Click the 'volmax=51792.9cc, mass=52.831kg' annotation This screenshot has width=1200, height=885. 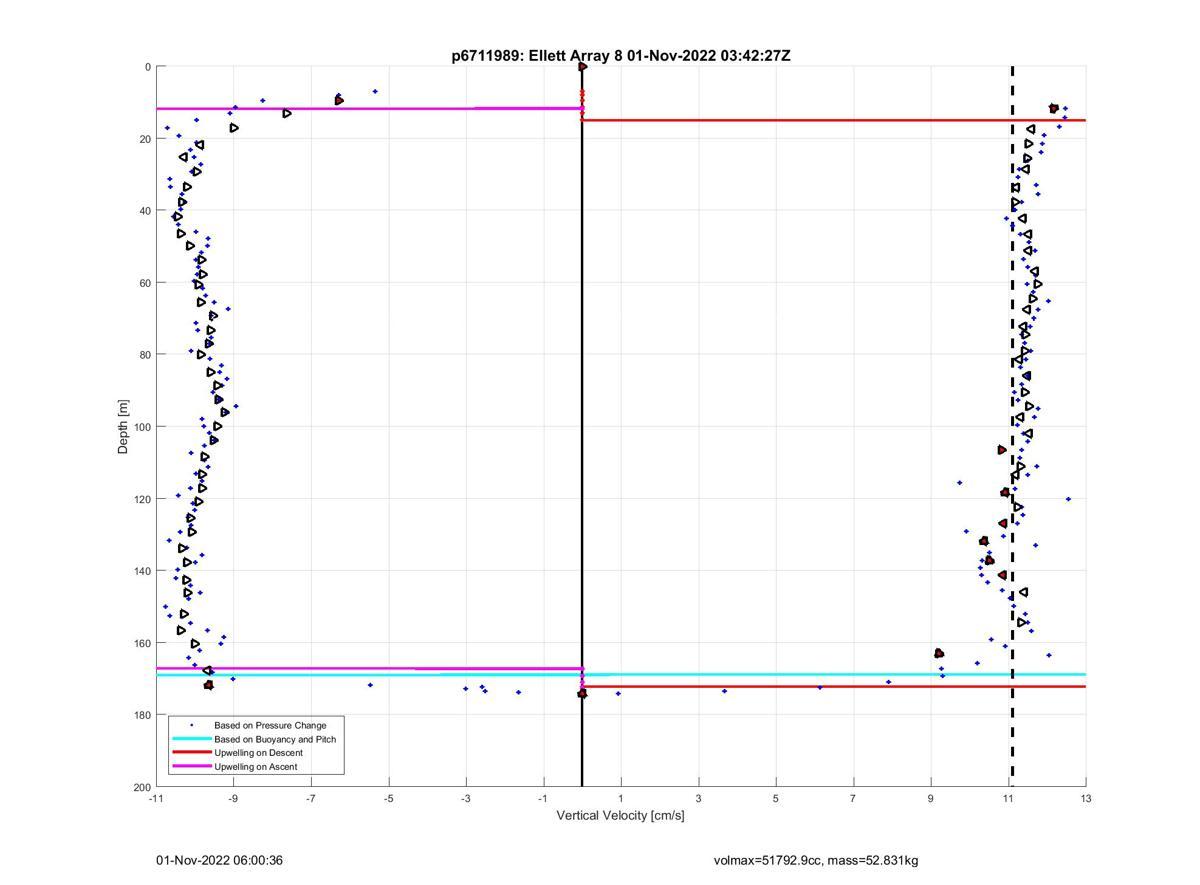click(816, 861)
